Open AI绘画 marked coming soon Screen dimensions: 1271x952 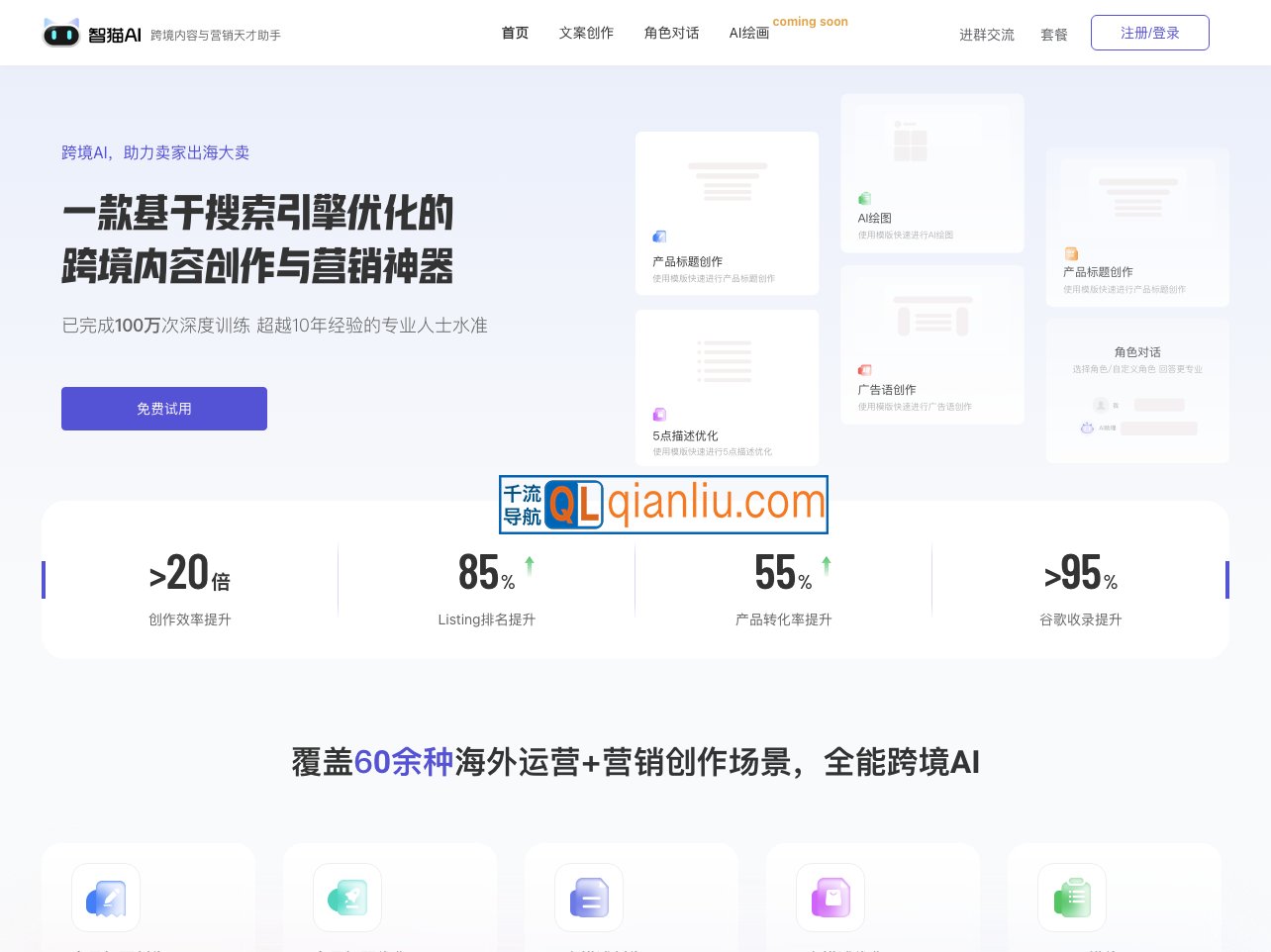pos(749,33)
